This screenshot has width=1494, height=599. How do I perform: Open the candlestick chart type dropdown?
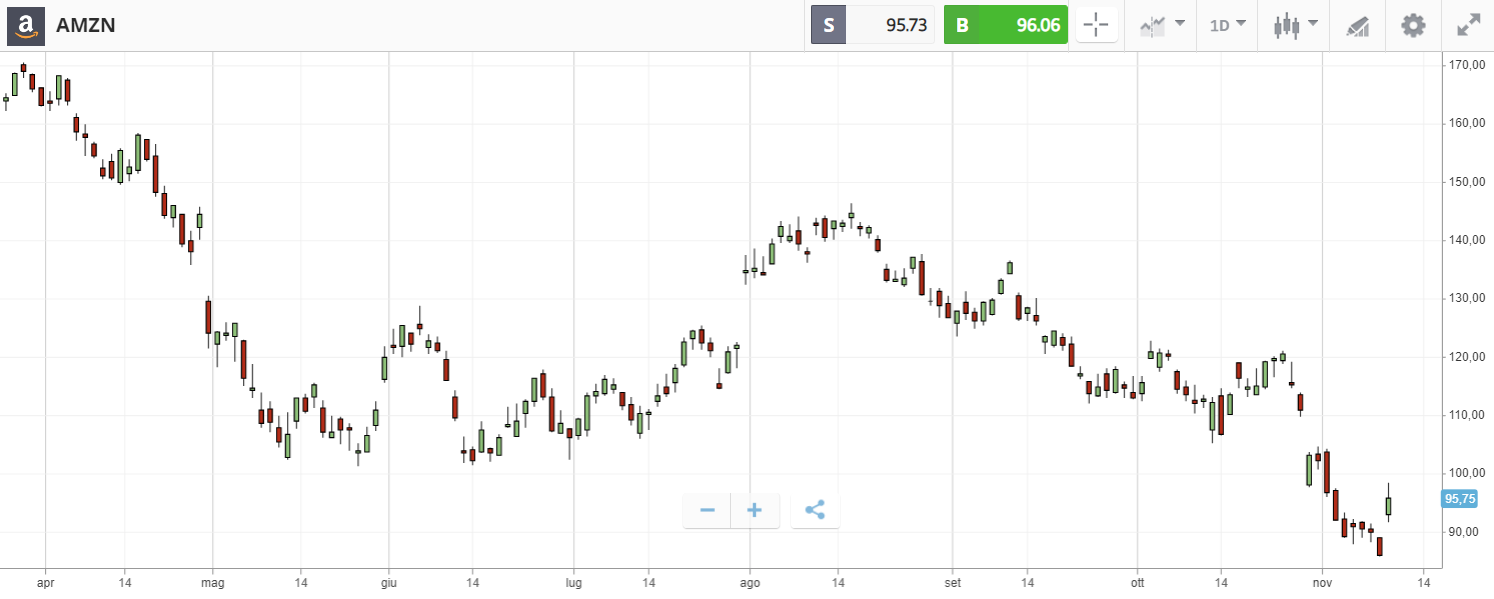(1295, 25)
